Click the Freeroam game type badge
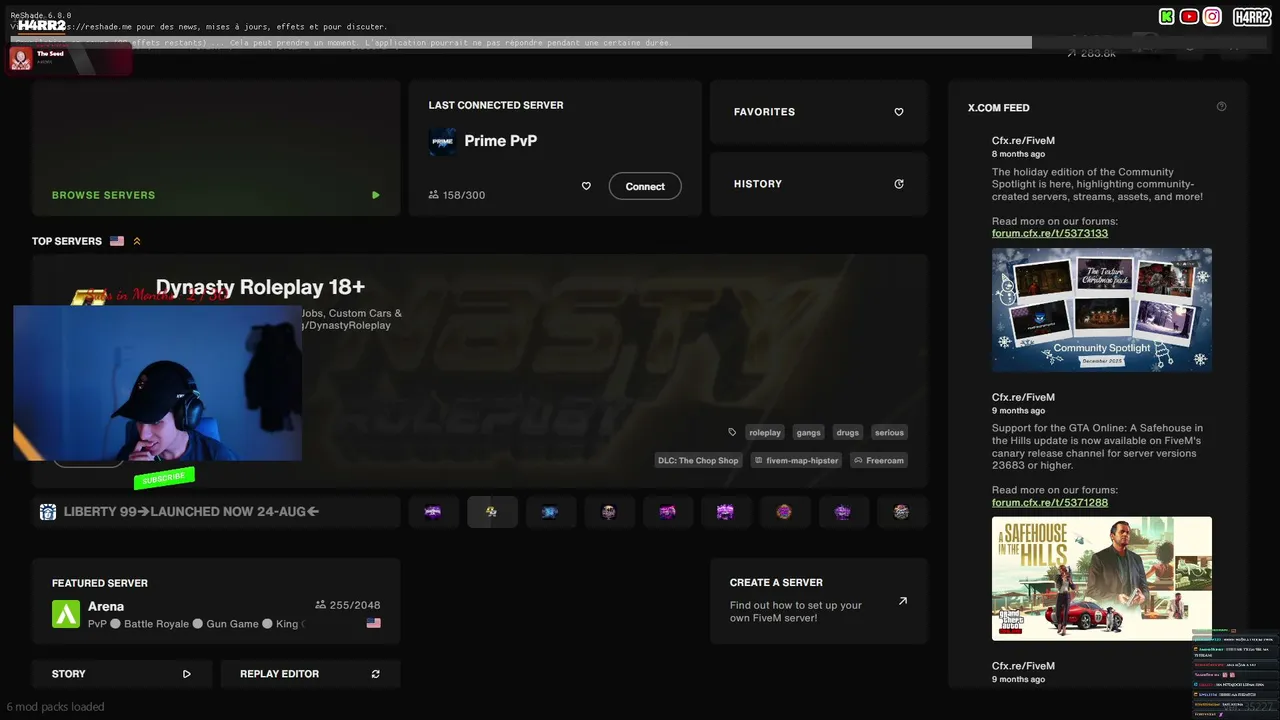 (879, 460)
